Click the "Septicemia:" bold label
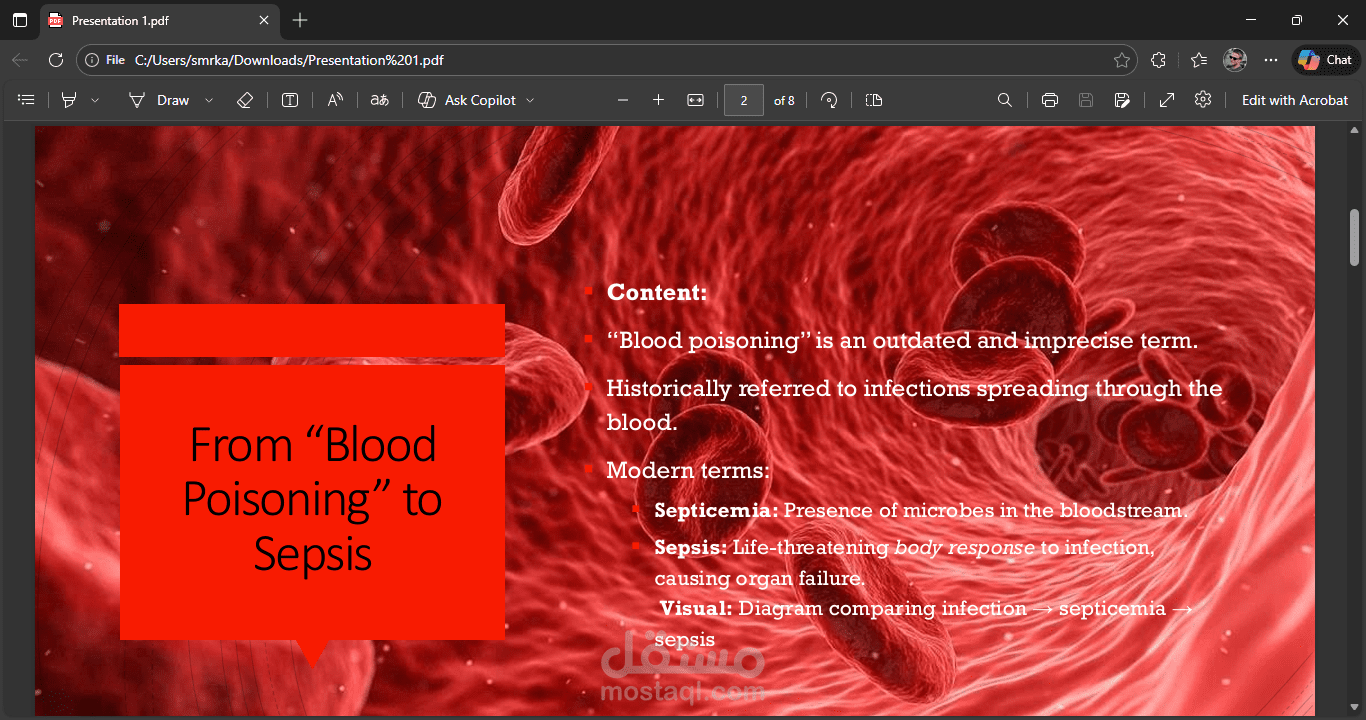 click(x=716, y=511)
